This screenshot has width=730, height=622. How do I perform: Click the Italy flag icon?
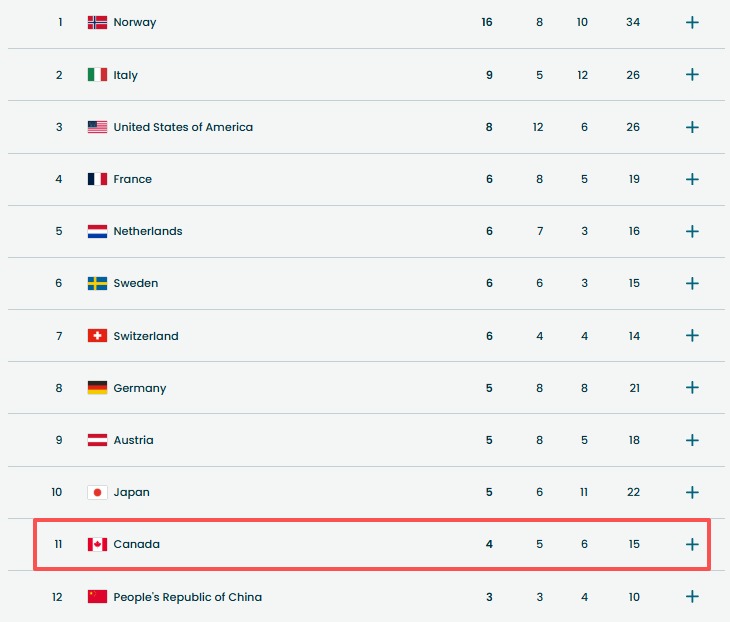97,75
